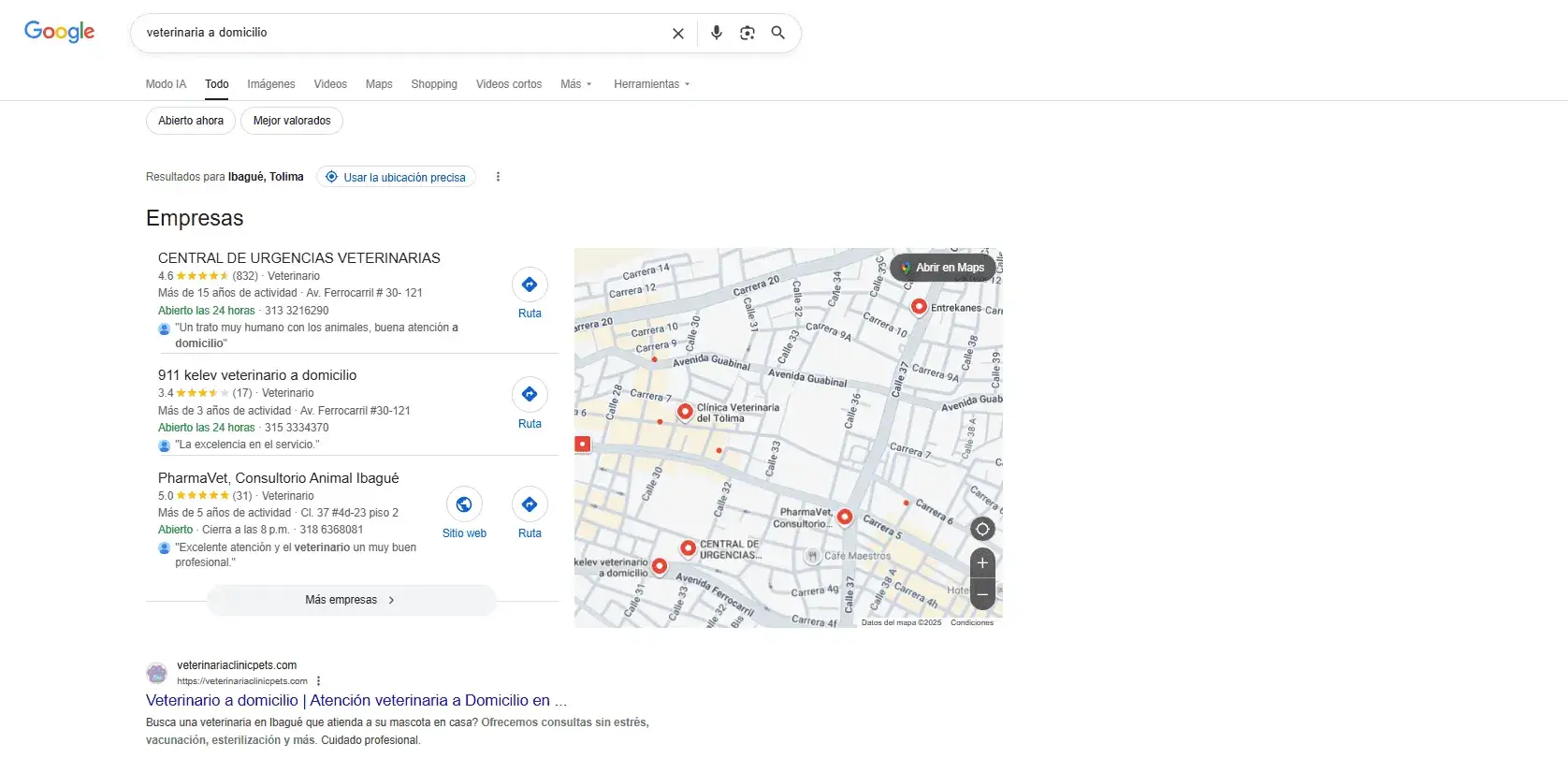Open result options menu next to veterinariaclinicpets URL
The image size is (1568, 773).
click(x=319, y=681)
